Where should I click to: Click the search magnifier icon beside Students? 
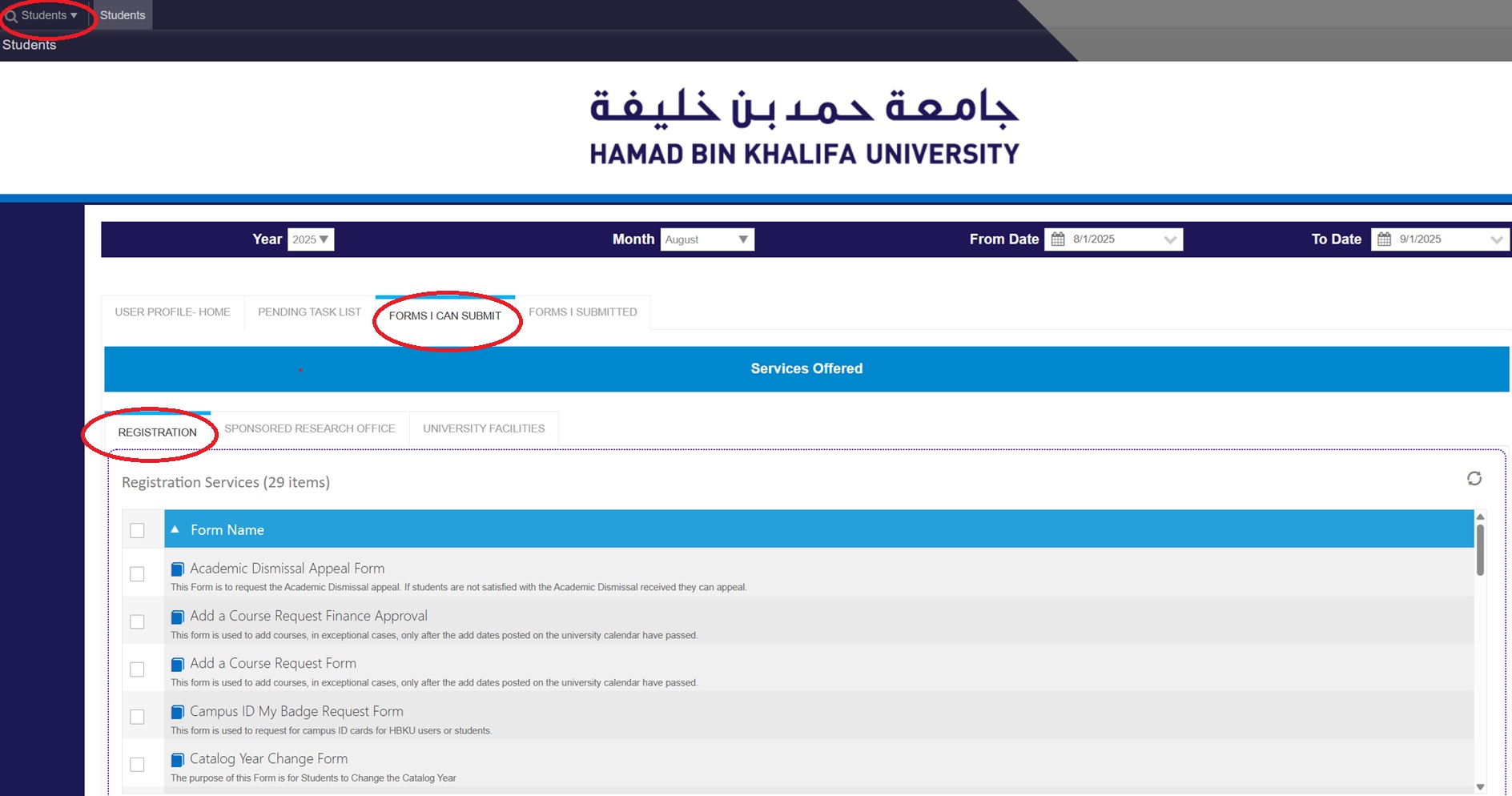pos(11,16)
